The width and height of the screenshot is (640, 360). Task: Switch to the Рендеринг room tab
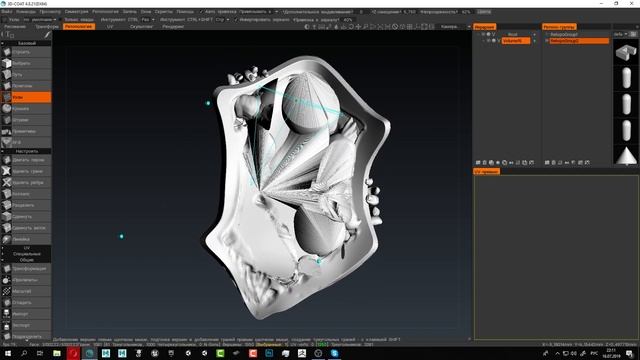pyautogui.click(x=173, y=27)
